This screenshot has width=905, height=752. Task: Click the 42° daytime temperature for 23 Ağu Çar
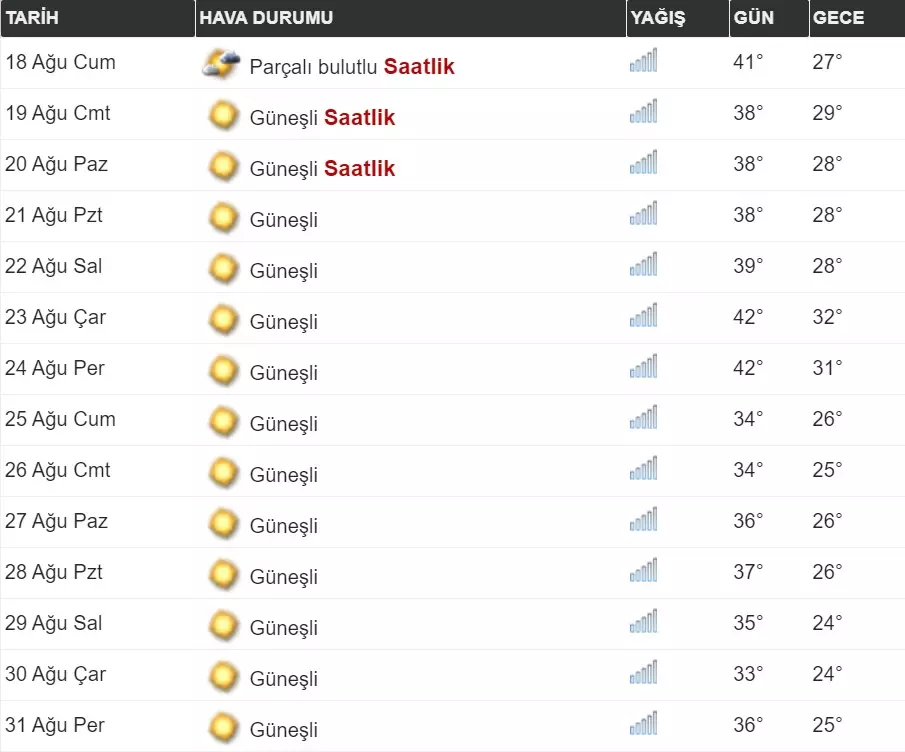point(747,317)
